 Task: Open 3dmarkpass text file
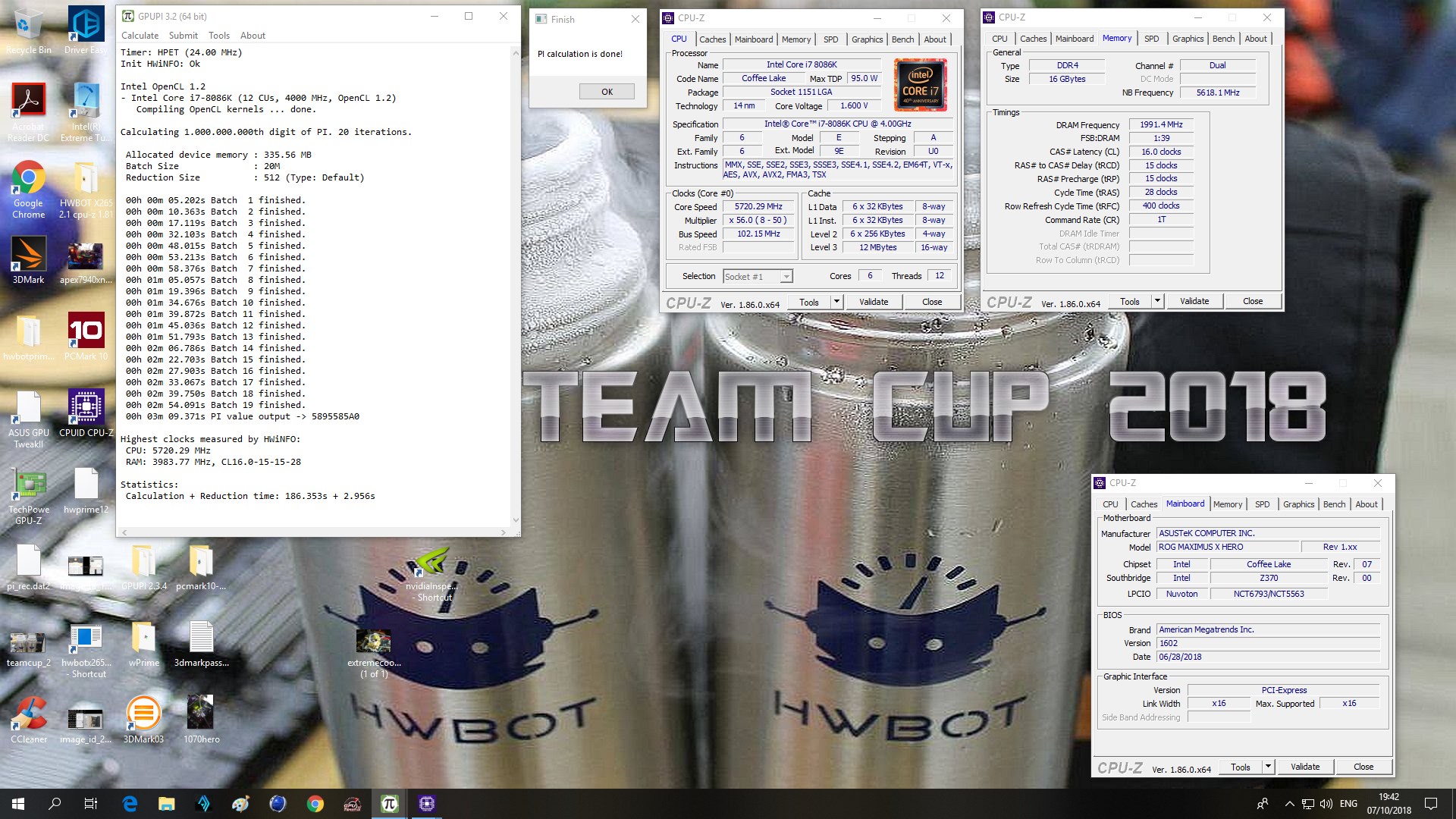pos(201,645)
